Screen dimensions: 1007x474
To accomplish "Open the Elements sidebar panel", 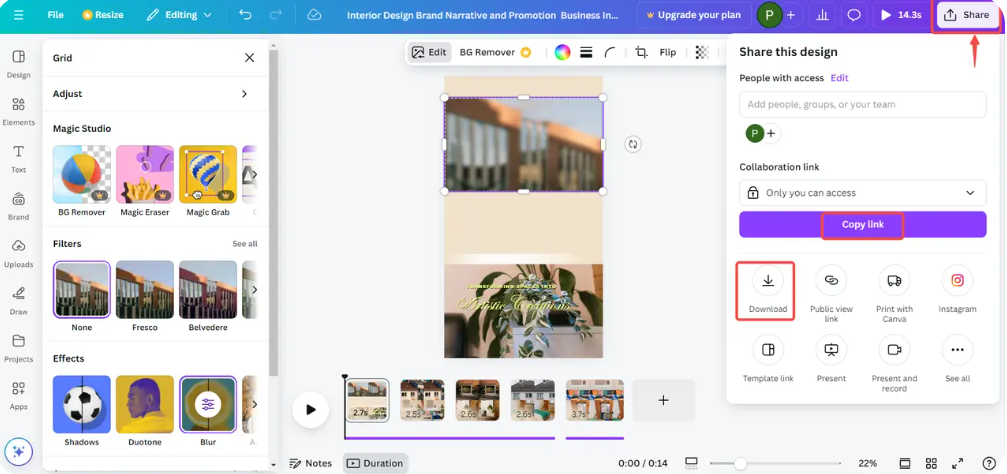I will (x=18, y=110).
